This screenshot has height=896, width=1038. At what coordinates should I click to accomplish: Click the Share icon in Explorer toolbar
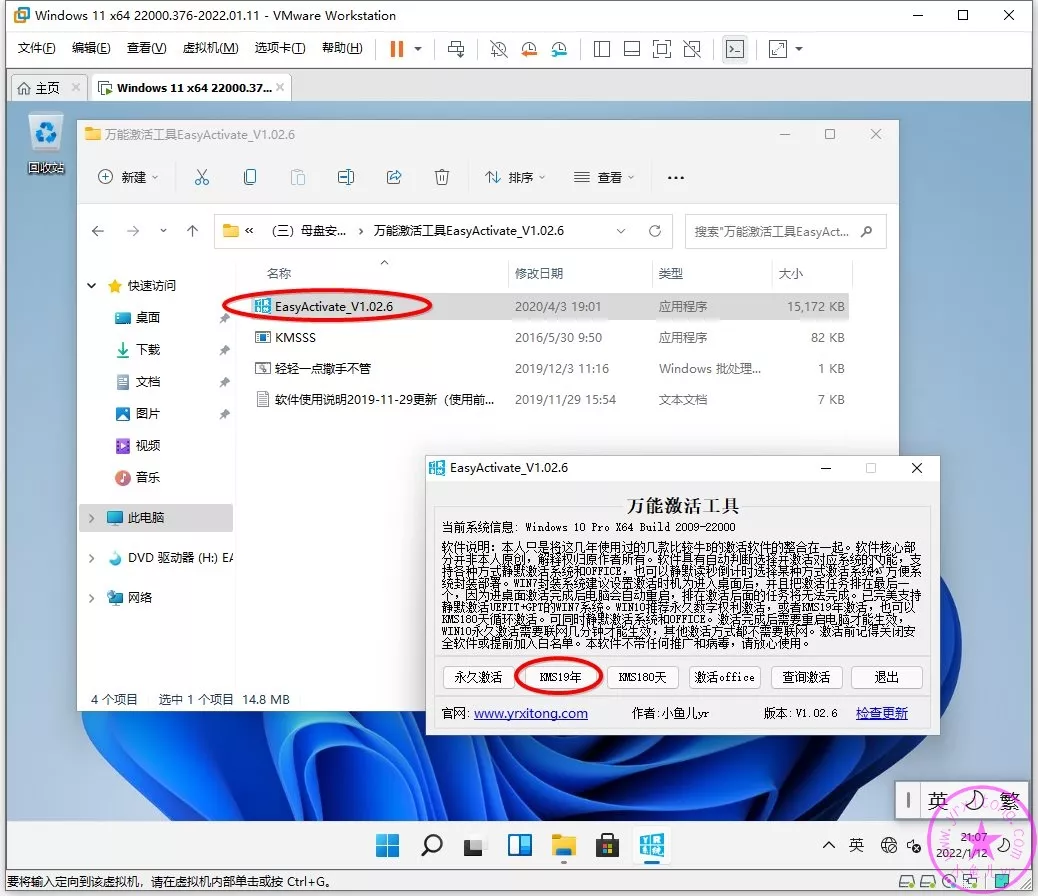click(393, 177)
